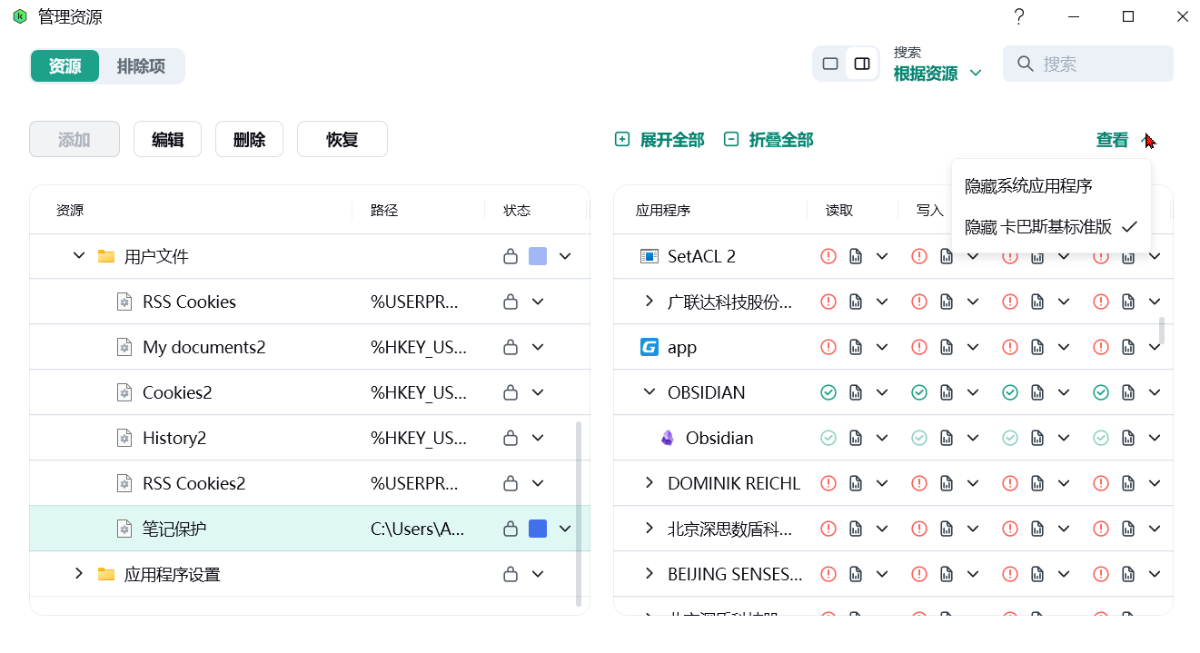Click the 编辑 button
Image resolution: width=1200 pixels, height=653 pixels.
(168, 140)
